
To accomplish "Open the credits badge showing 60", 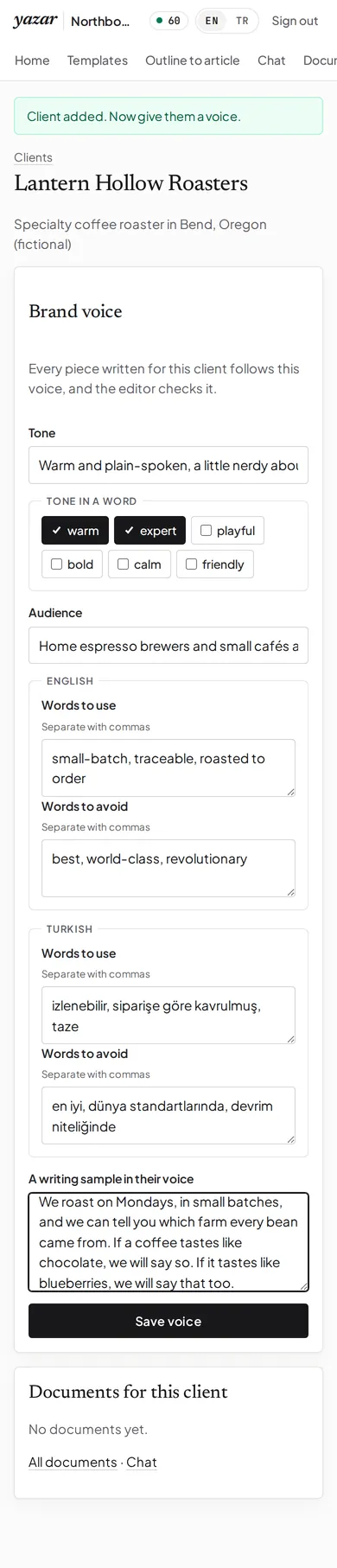I will click(x=168, y=21).
